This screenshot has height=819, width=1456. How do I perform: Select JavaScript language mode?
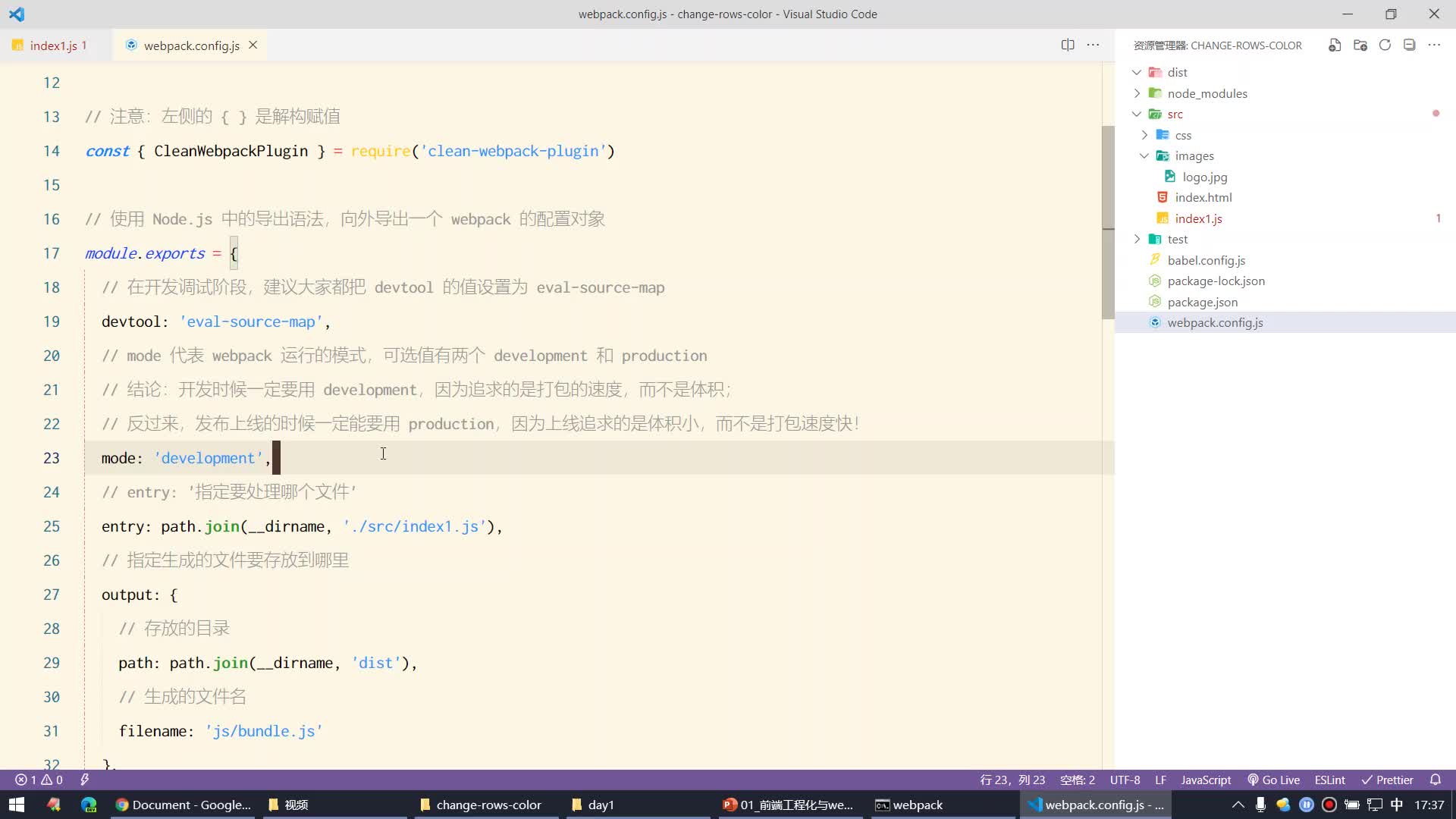click(1206, 780)
